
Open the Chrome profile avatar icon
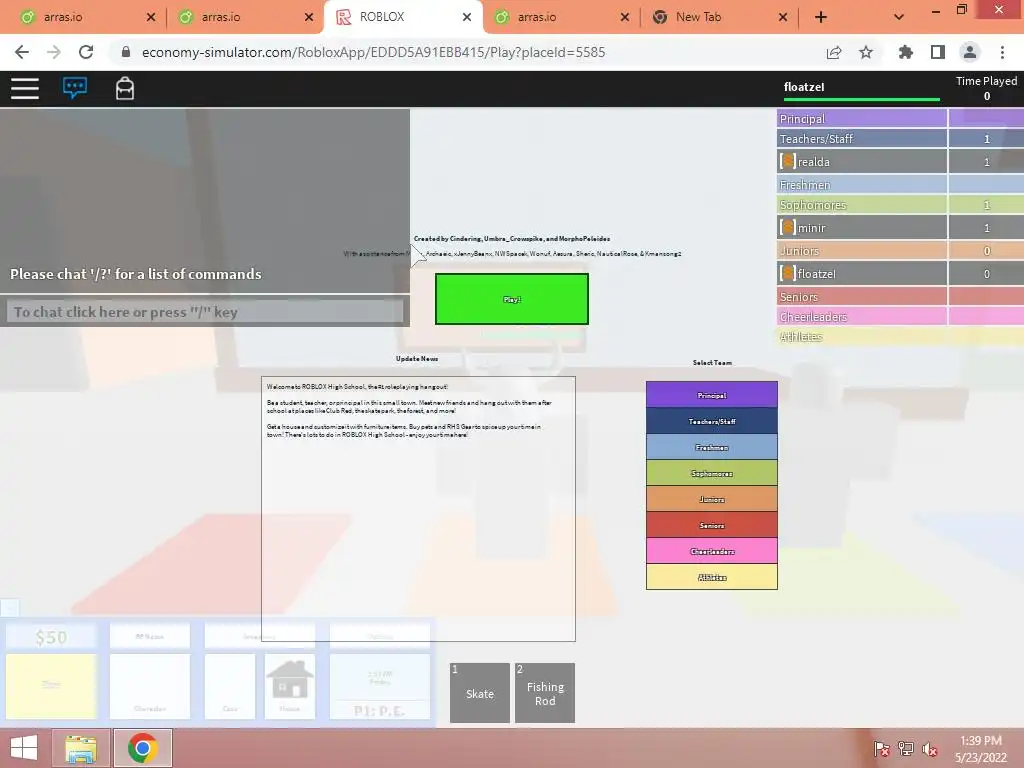(x=970, y=52)
